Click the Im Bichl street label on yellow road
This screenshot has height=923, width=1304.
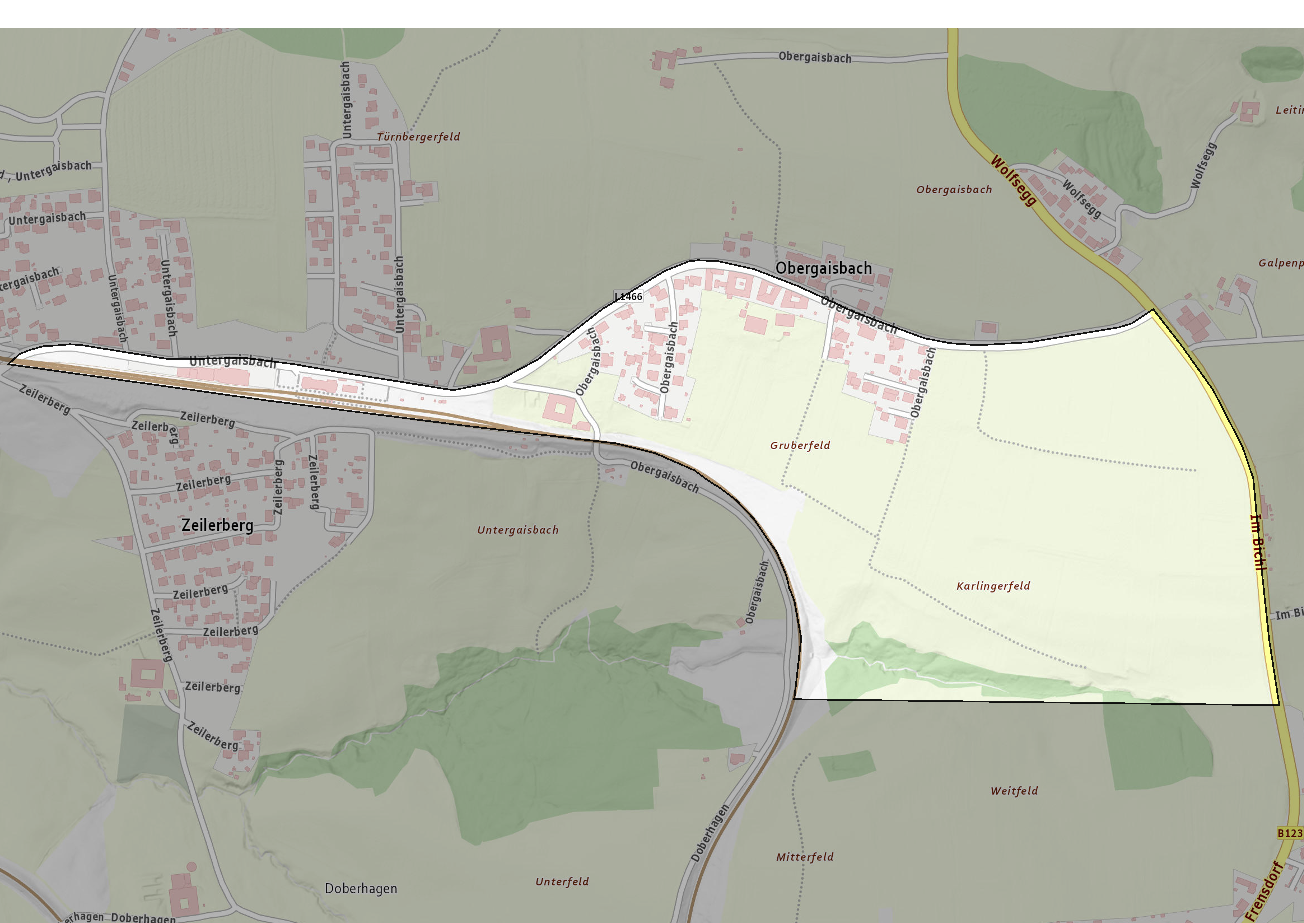coord(1259,543)
